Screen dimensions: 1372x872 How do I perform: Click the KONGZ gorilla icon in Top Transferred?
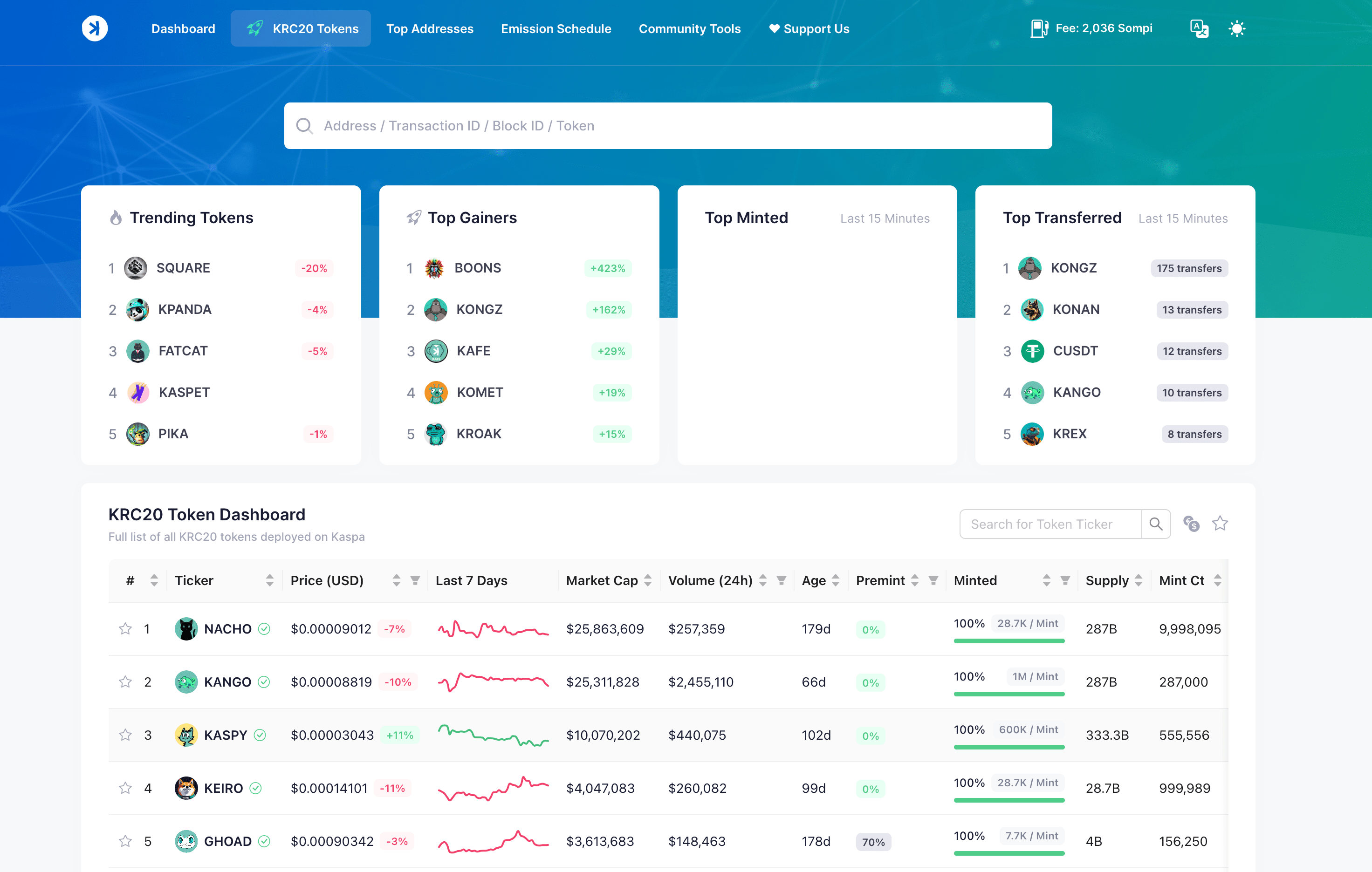tap(1029, 268)
